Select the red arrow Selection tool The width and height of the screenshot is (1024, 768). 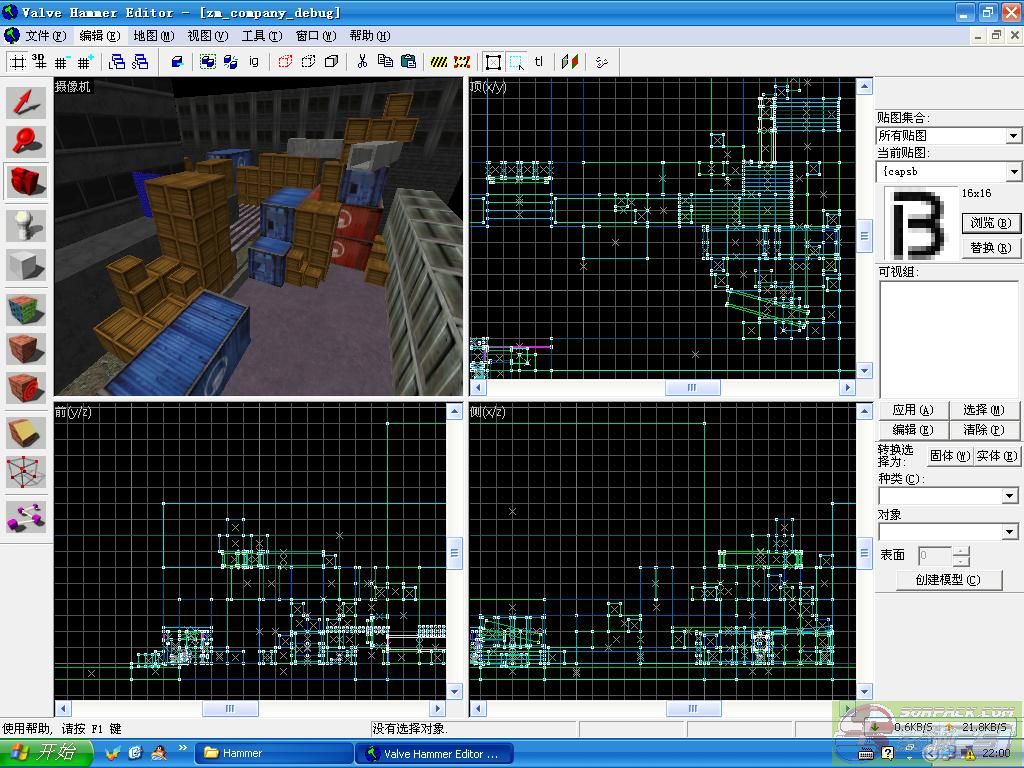tap(27, 102)
